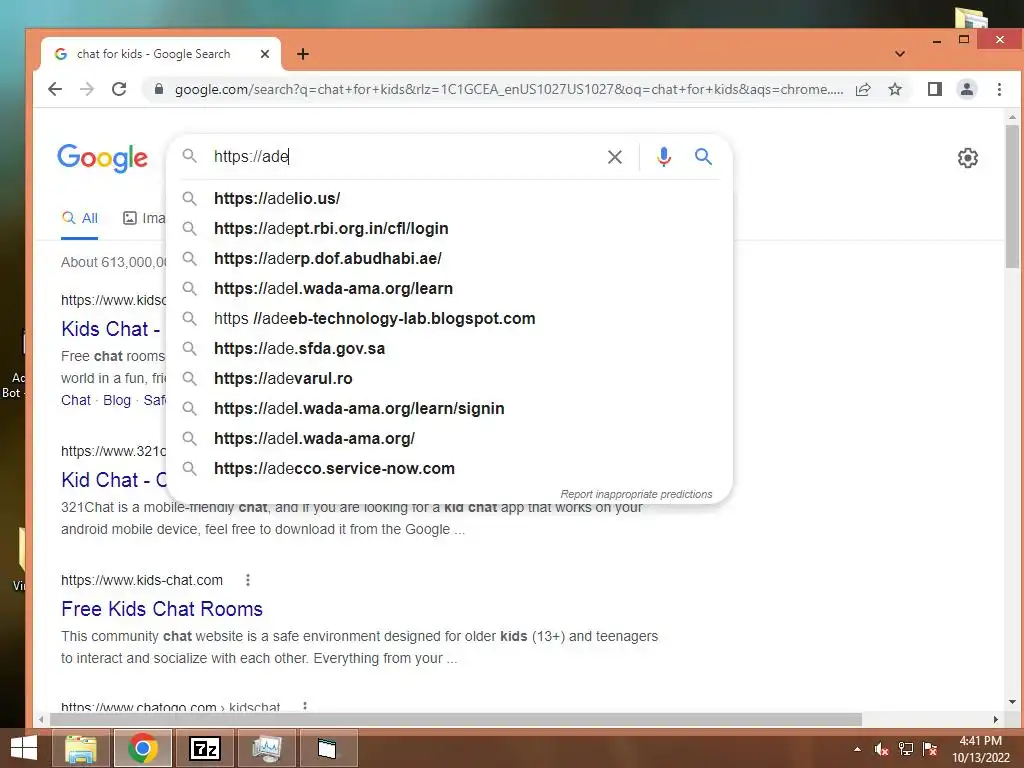This screenshot has width=1024, height=768.
Task: Switch to the All results tab
Action: (x=80, y=218)
